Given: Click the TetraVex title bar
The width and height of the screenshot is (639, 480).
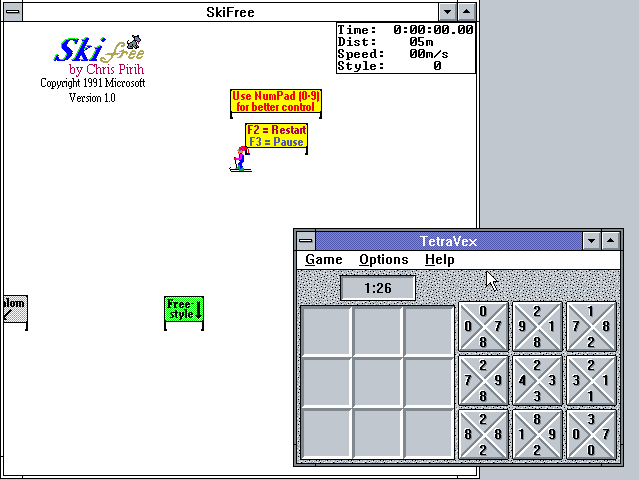Looking at the screenshot, I should click(x=449, y=241).
